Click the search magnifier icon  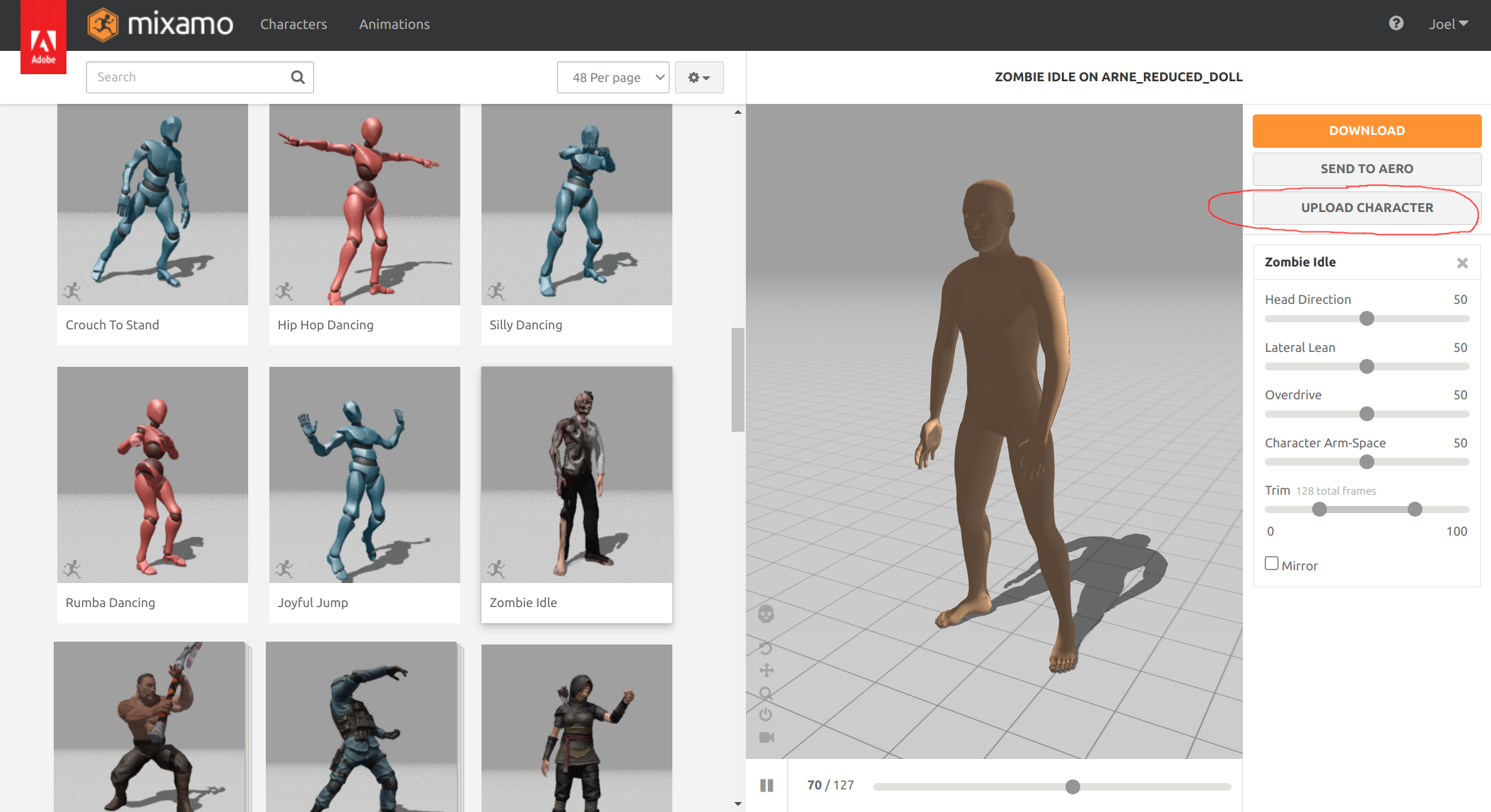tap(298, 77)
